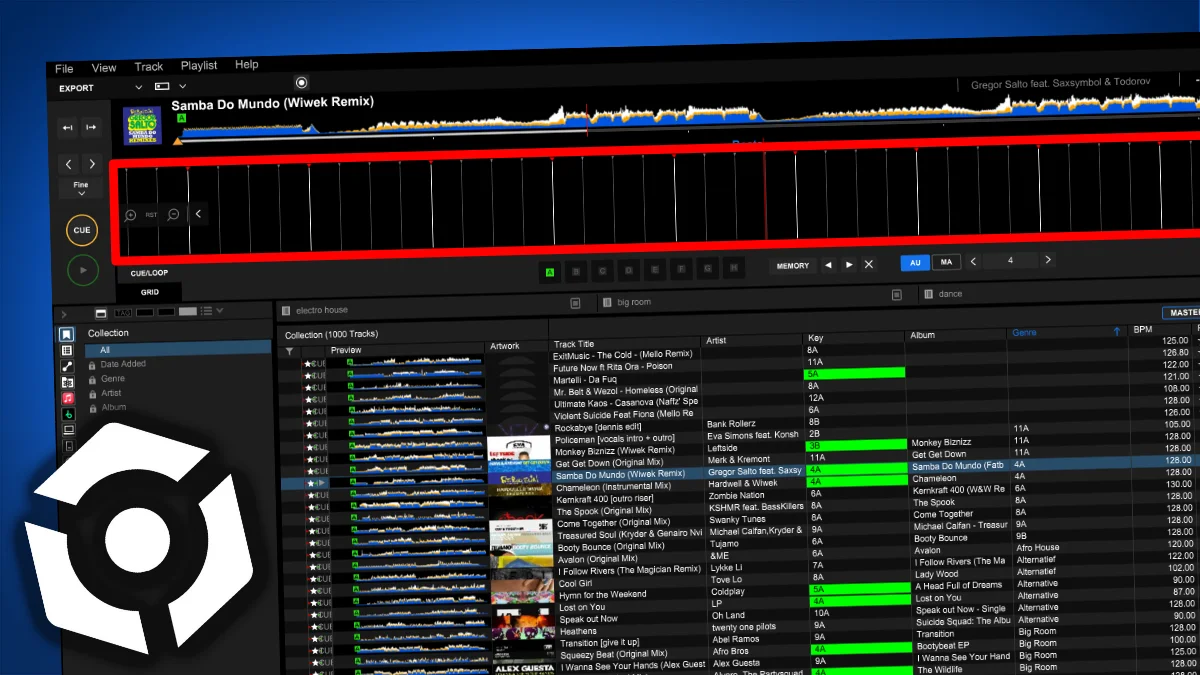Toggle the browser window layout icon
This screenshot has height=675, width=1200.
[x=100, y=313]
